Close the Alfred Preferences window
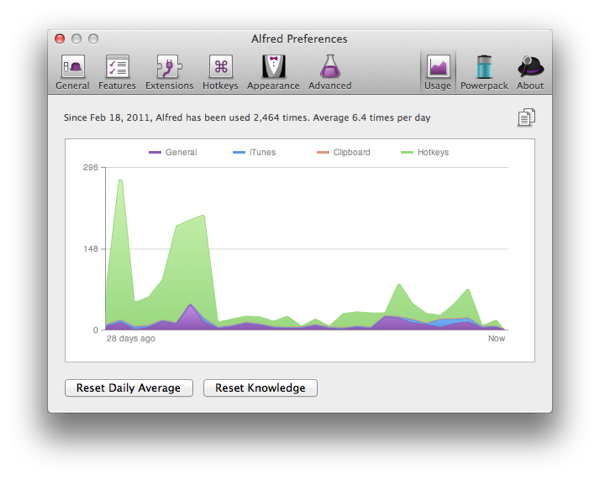 (60, 39)
